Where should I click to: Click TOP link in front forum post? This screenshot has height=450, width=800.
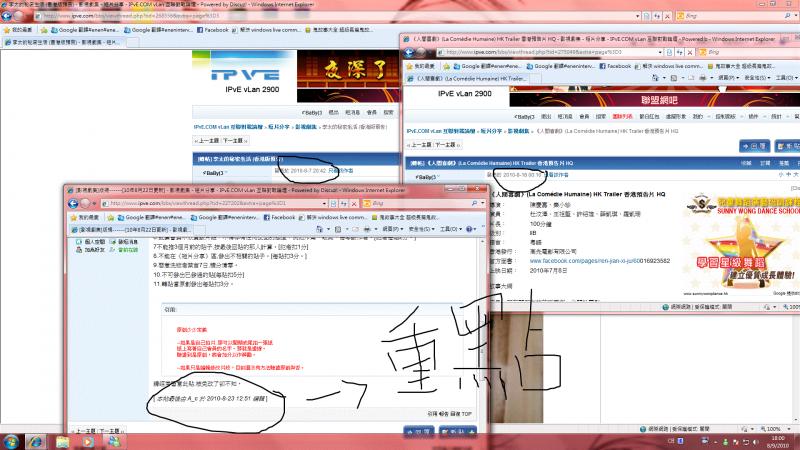point(466,414)
